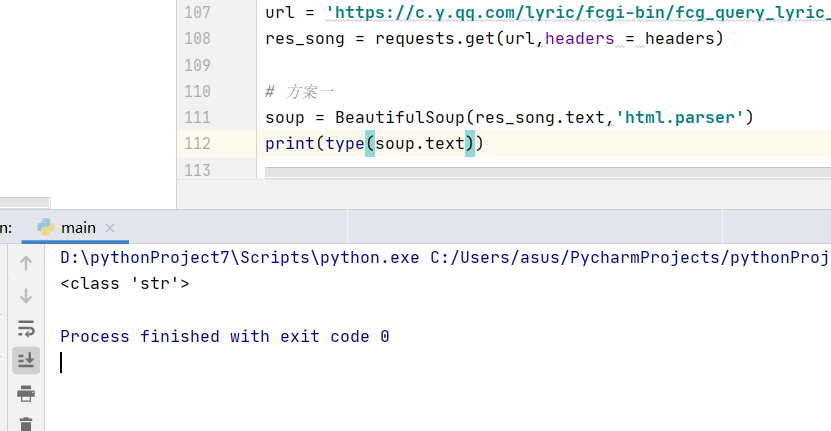The image size is (831, 431).
Task: Click the Python icon on main tab
Action: coord(46,227)
